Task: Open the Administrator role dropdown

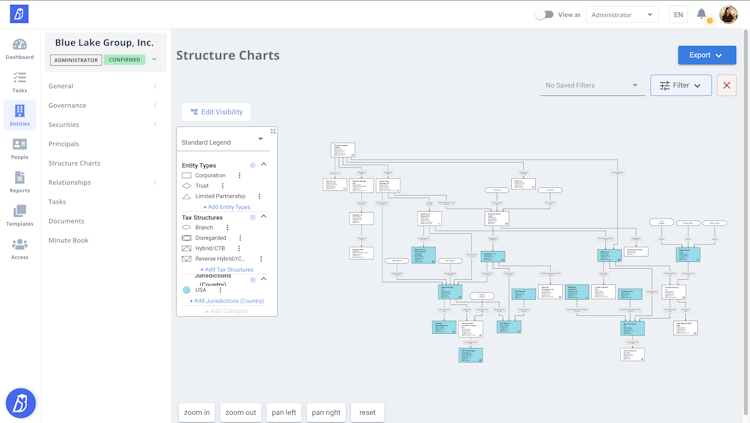Action: coord(621,15)
